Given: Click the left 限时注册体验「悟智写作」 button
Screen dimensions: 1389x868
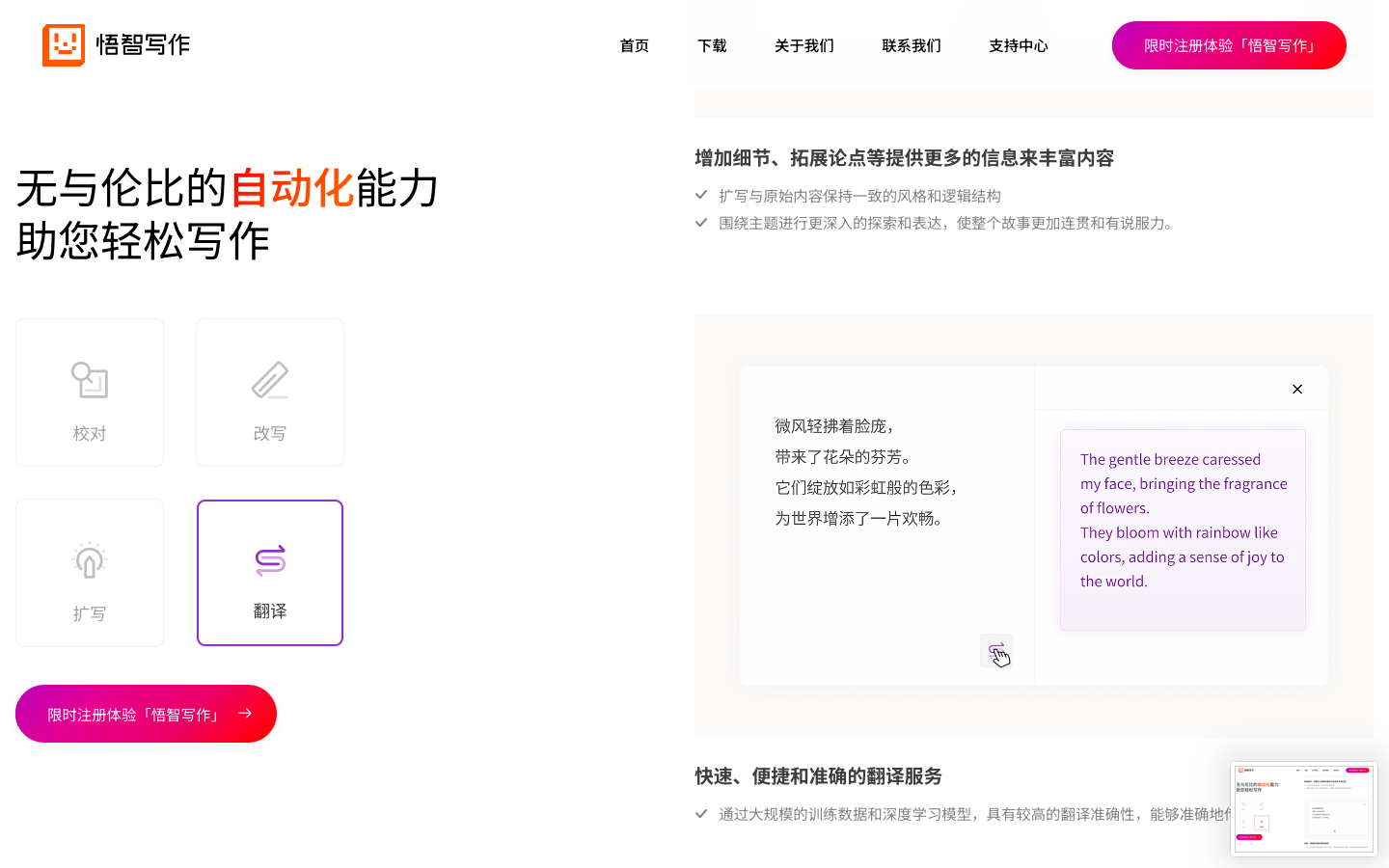Looking at the screenshot, I should pos(135,714).
